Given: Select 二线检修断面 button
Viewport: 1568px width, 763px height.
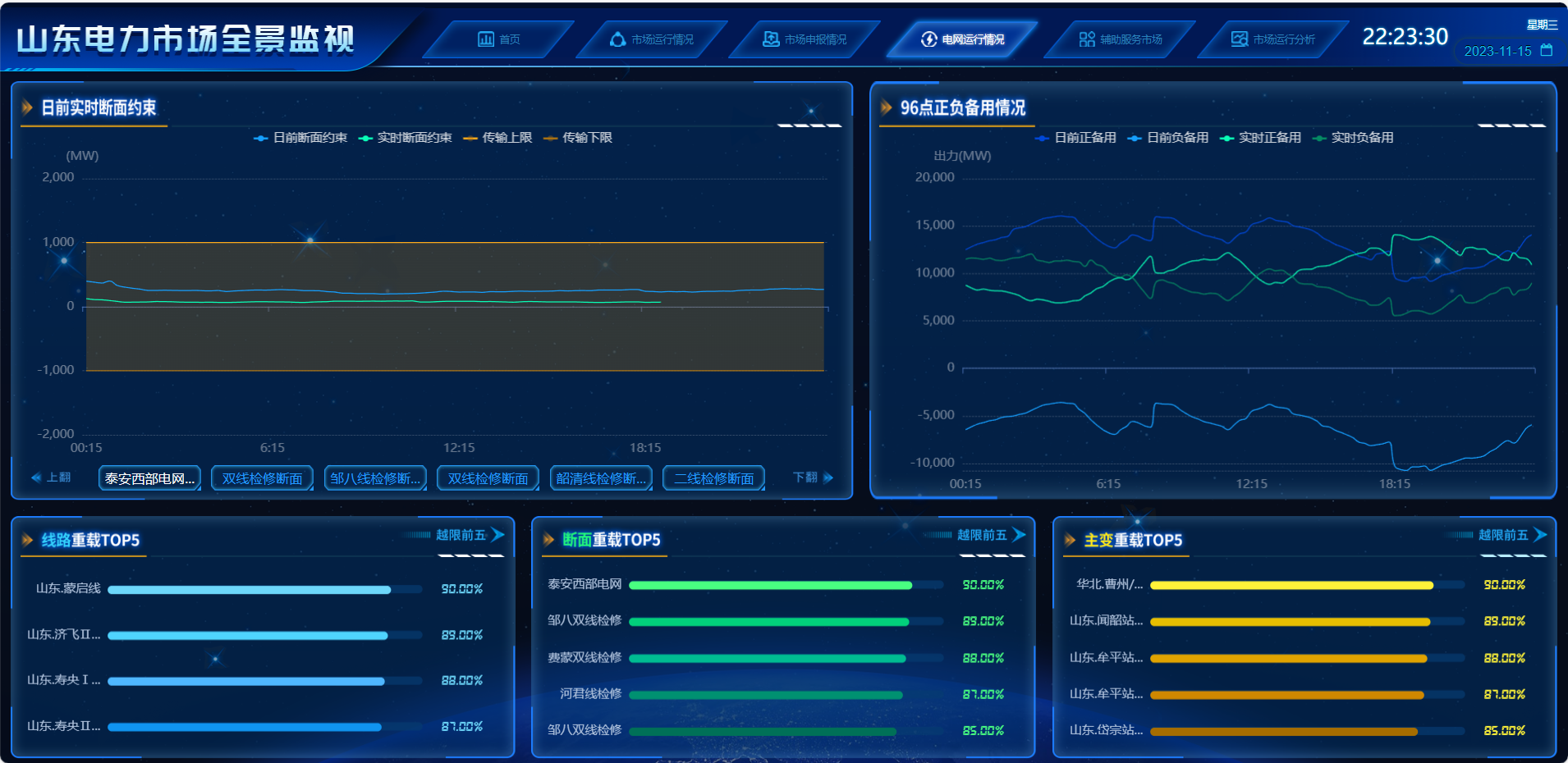Looking at the screenshot, I should pyautogui.click(x=713, y=478).
